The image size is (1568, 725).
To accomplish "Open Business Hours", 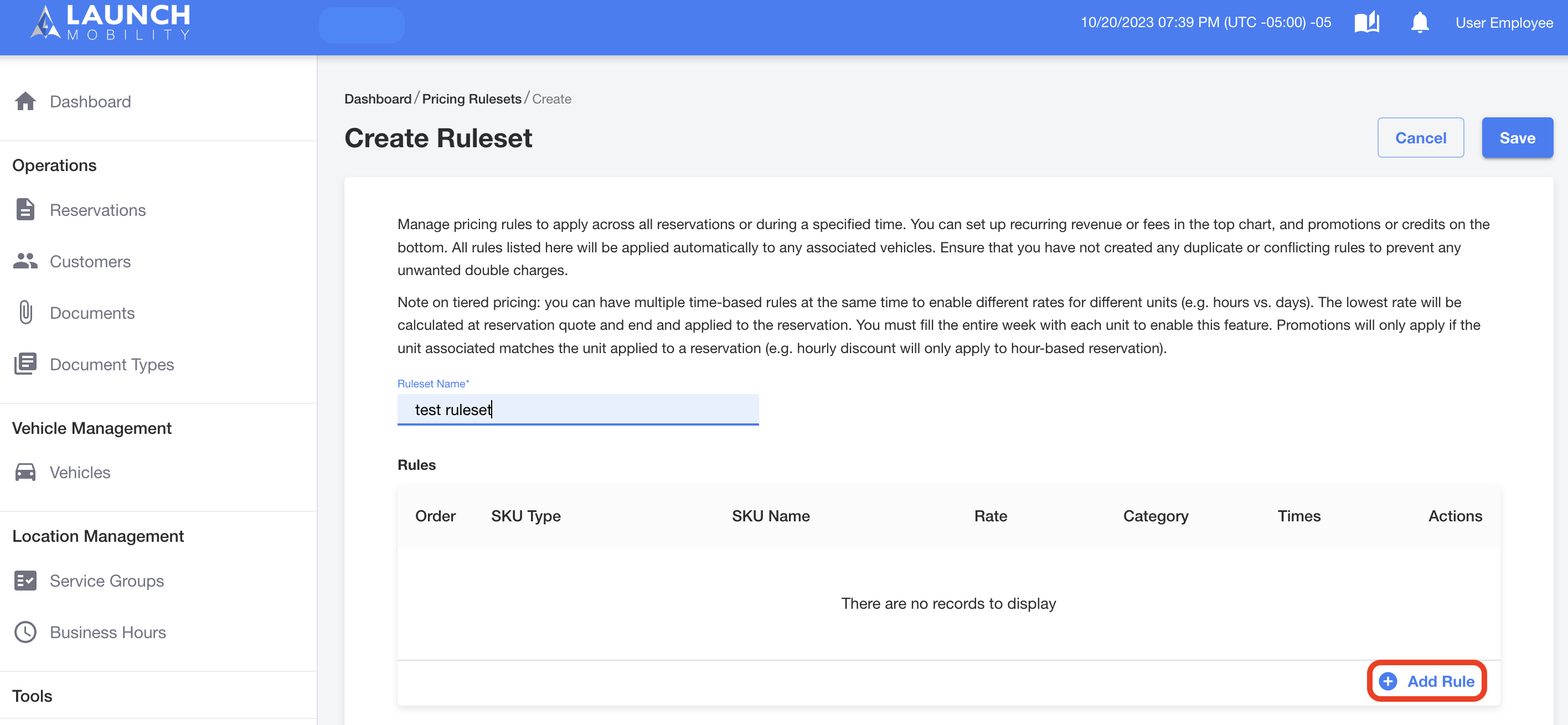I will point(108,632).
